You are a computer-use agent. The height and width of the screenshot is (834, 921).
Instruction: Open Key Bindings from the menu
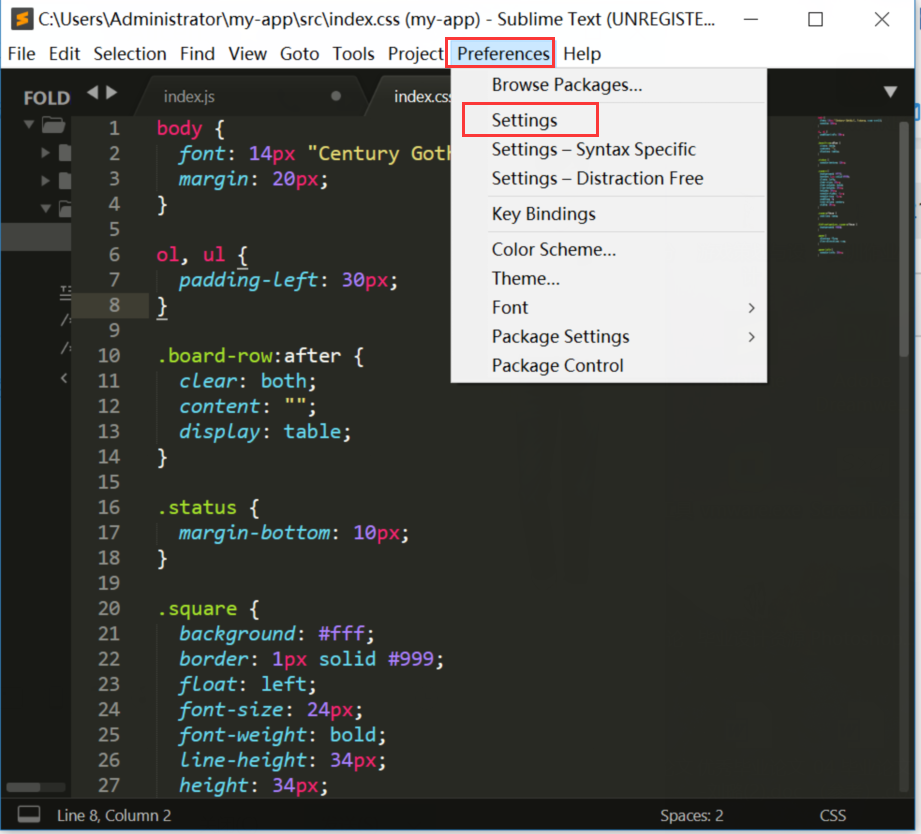tap(609, 214)
